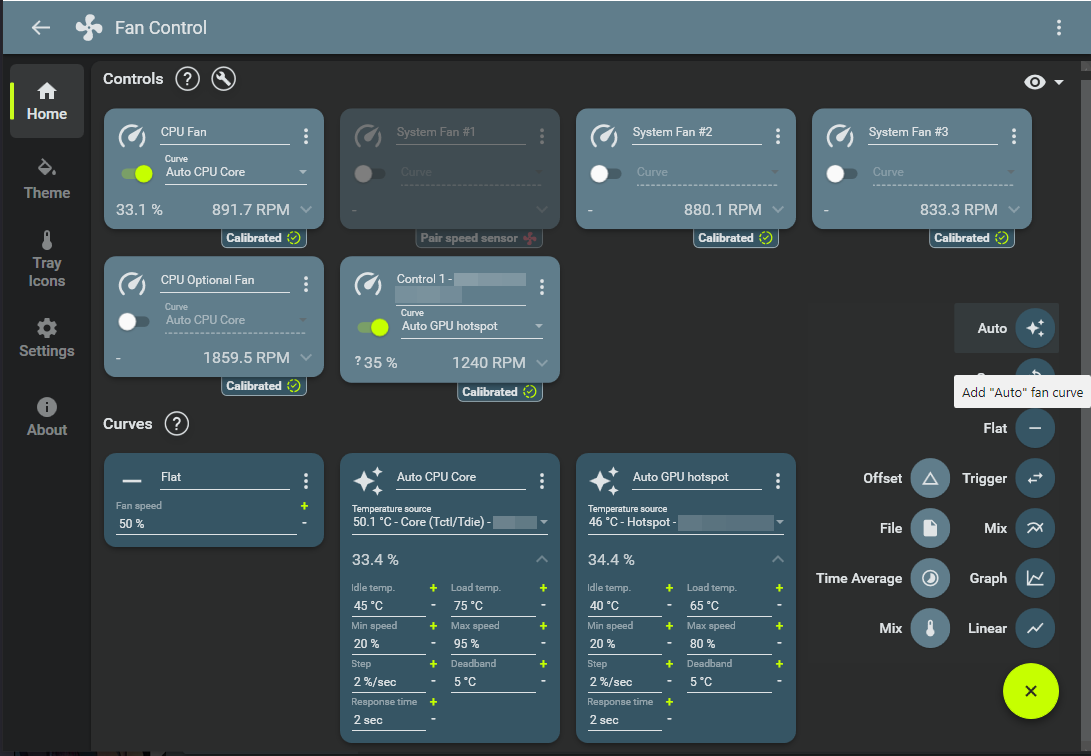The height and width of the screenshot is (756, 1091).
Task: Open the Controls help question mark
Action: click(187, 79)
